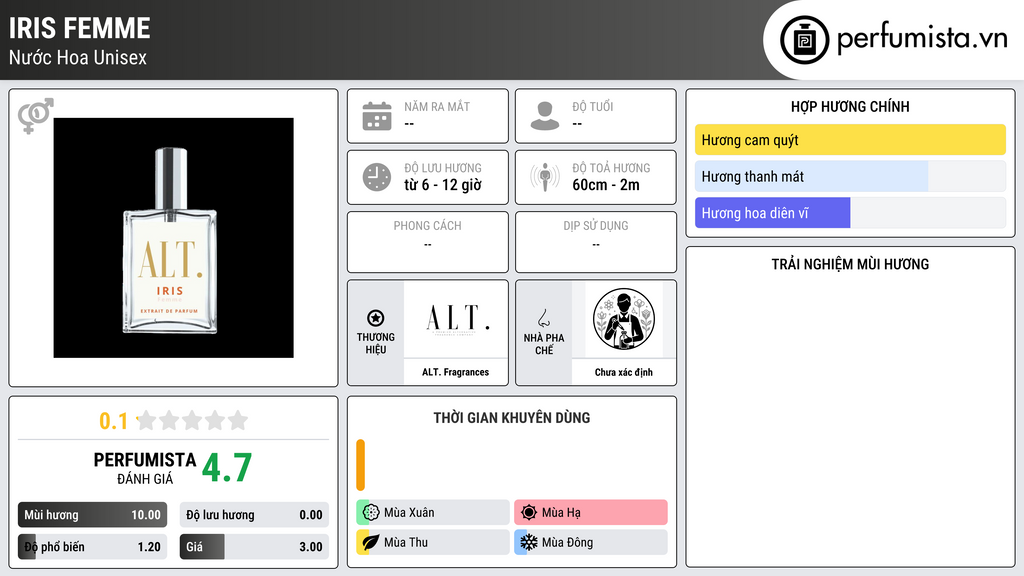
Task: Click the sillage icon beside Độ Toả Hương
Action: pos(545,177)
